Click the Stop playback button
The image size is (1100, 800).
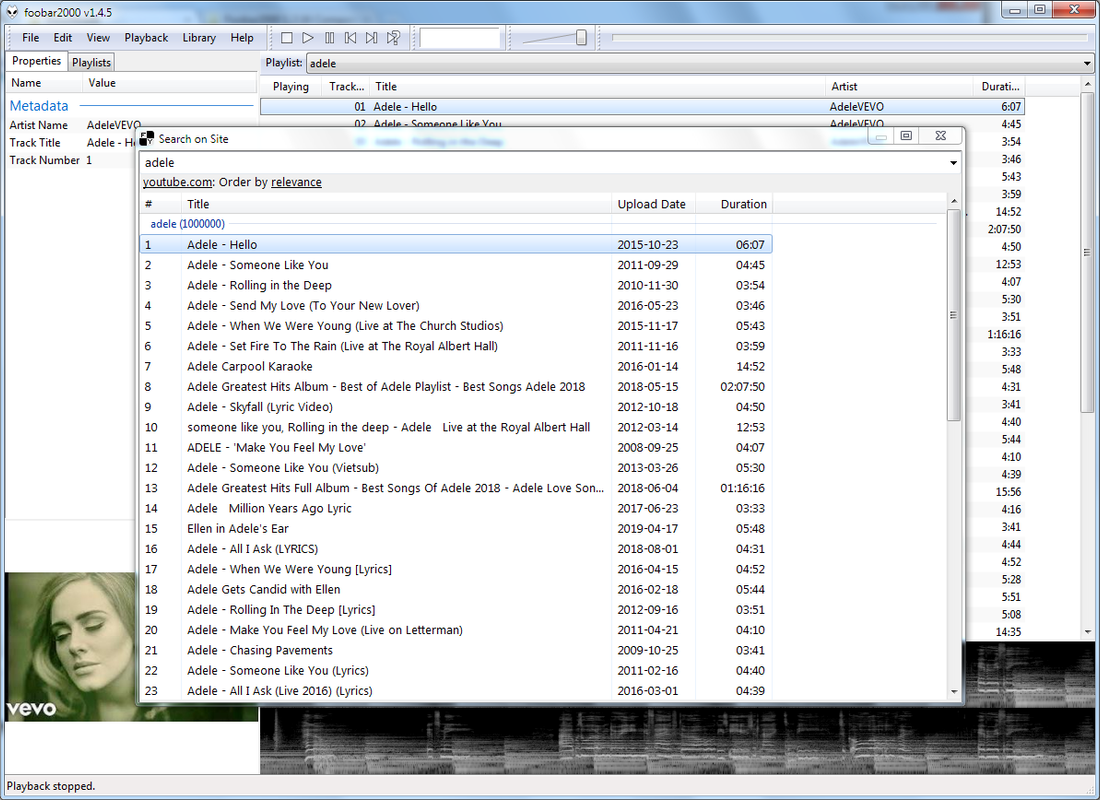click(x=286, y=38)
